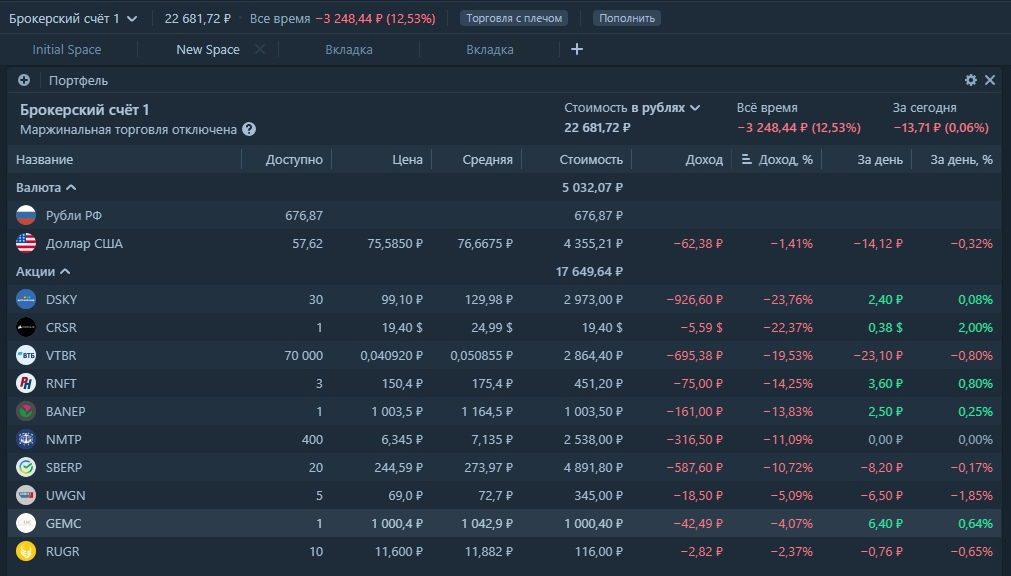Click the UWGN stock logo
Viewport: 1011px width, 576px height.
(x=26, y=495)
